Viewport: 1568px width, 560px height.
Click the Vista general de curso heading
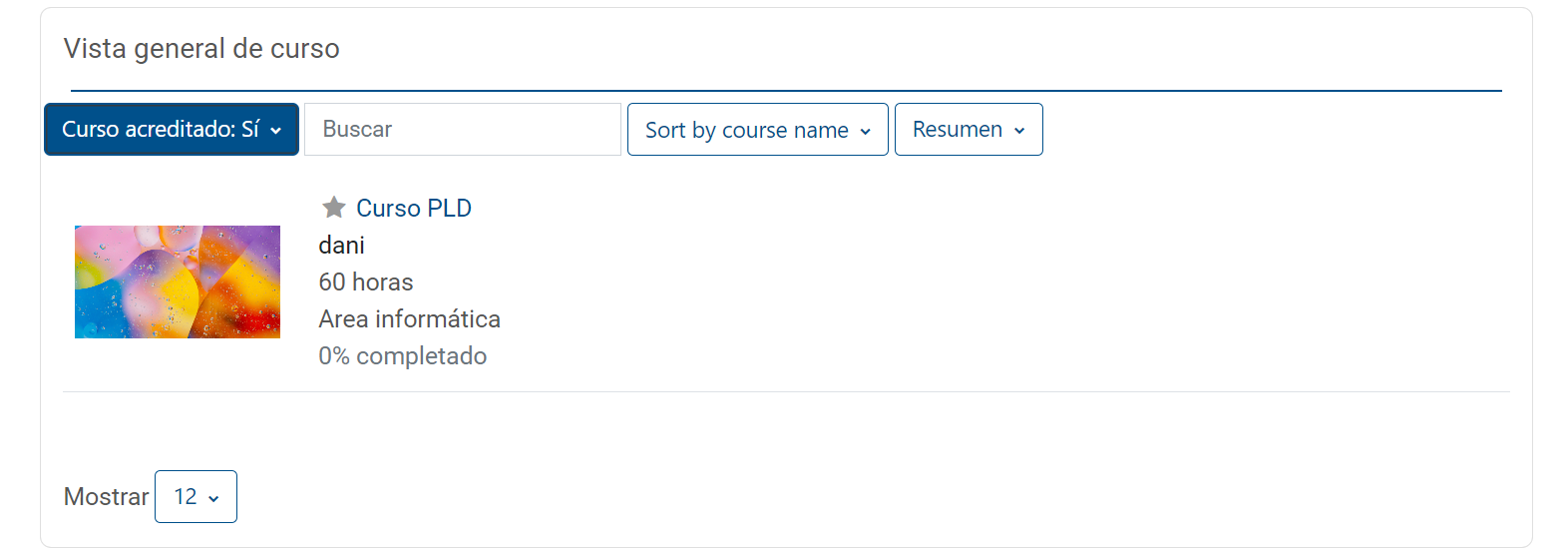tap(201, 49)
